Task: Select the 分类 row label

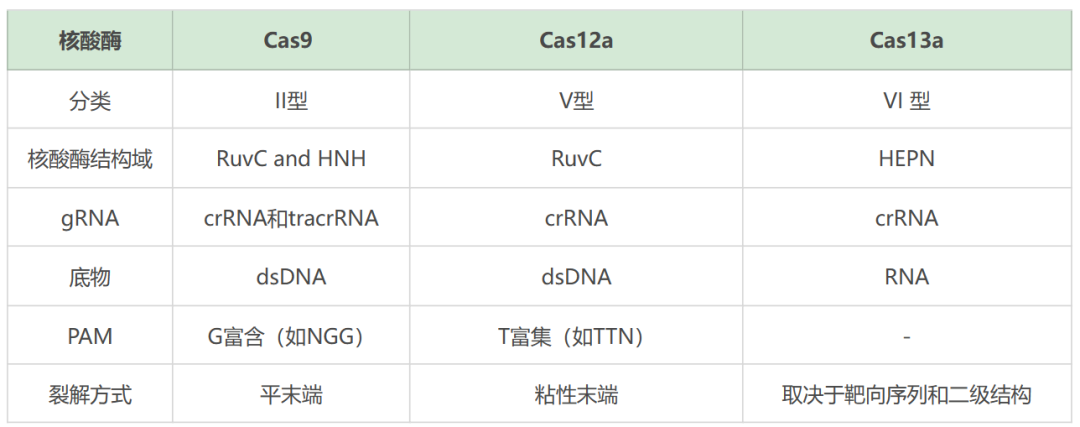Action: coord(90,100)
